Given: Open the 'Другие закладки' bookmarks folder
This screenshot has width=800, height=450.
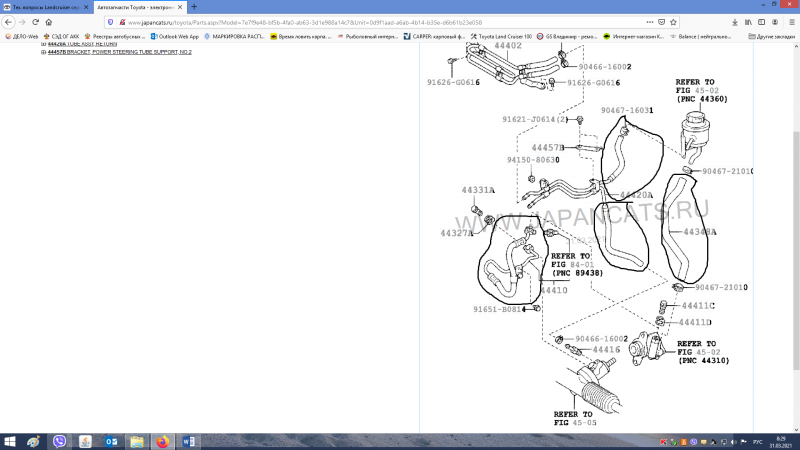Looking at the screenshot, I should pyautogui.click(x=775, y=35).
